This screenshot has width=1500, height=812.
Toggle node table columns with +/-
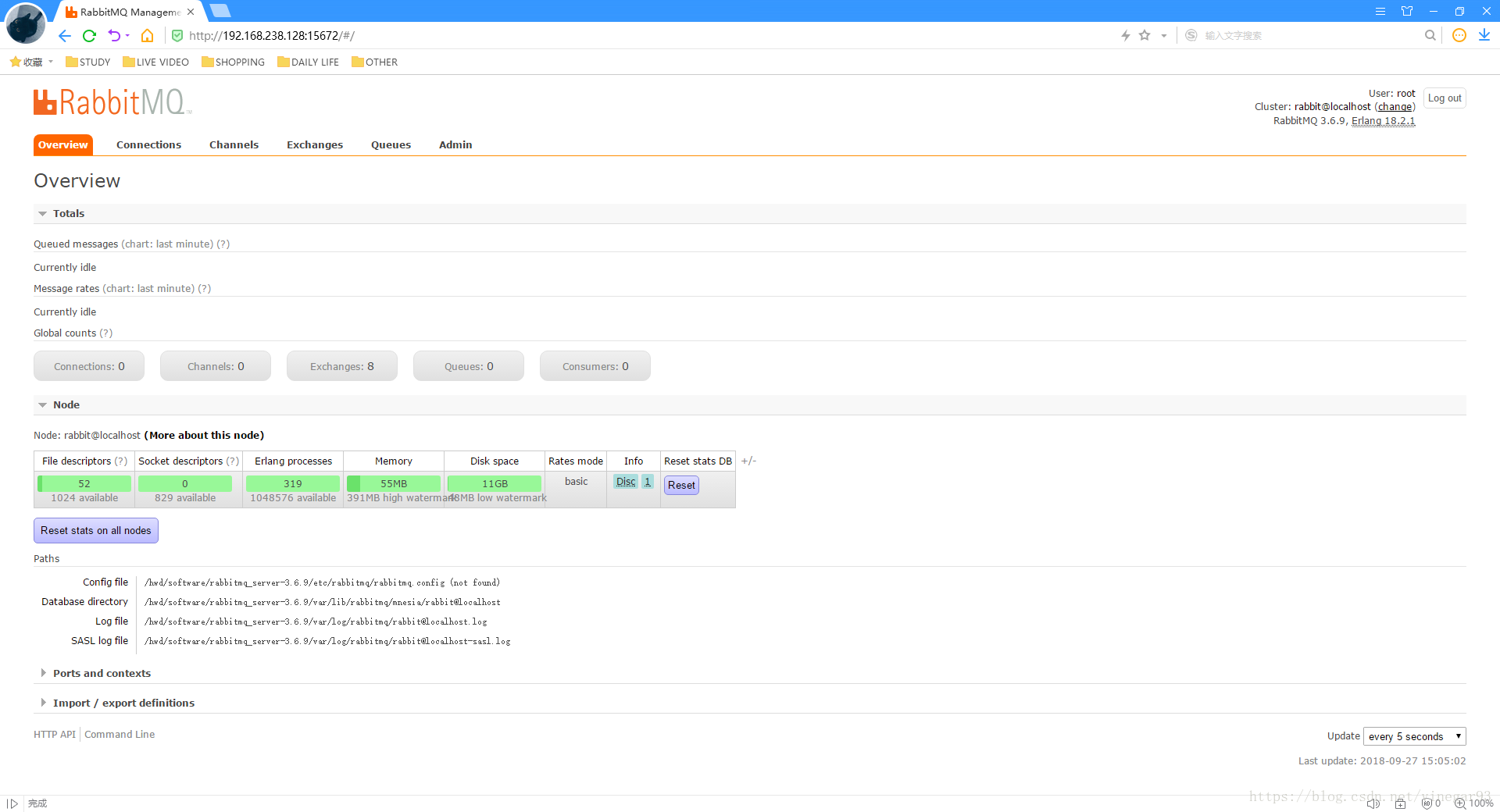pos(748,461)
